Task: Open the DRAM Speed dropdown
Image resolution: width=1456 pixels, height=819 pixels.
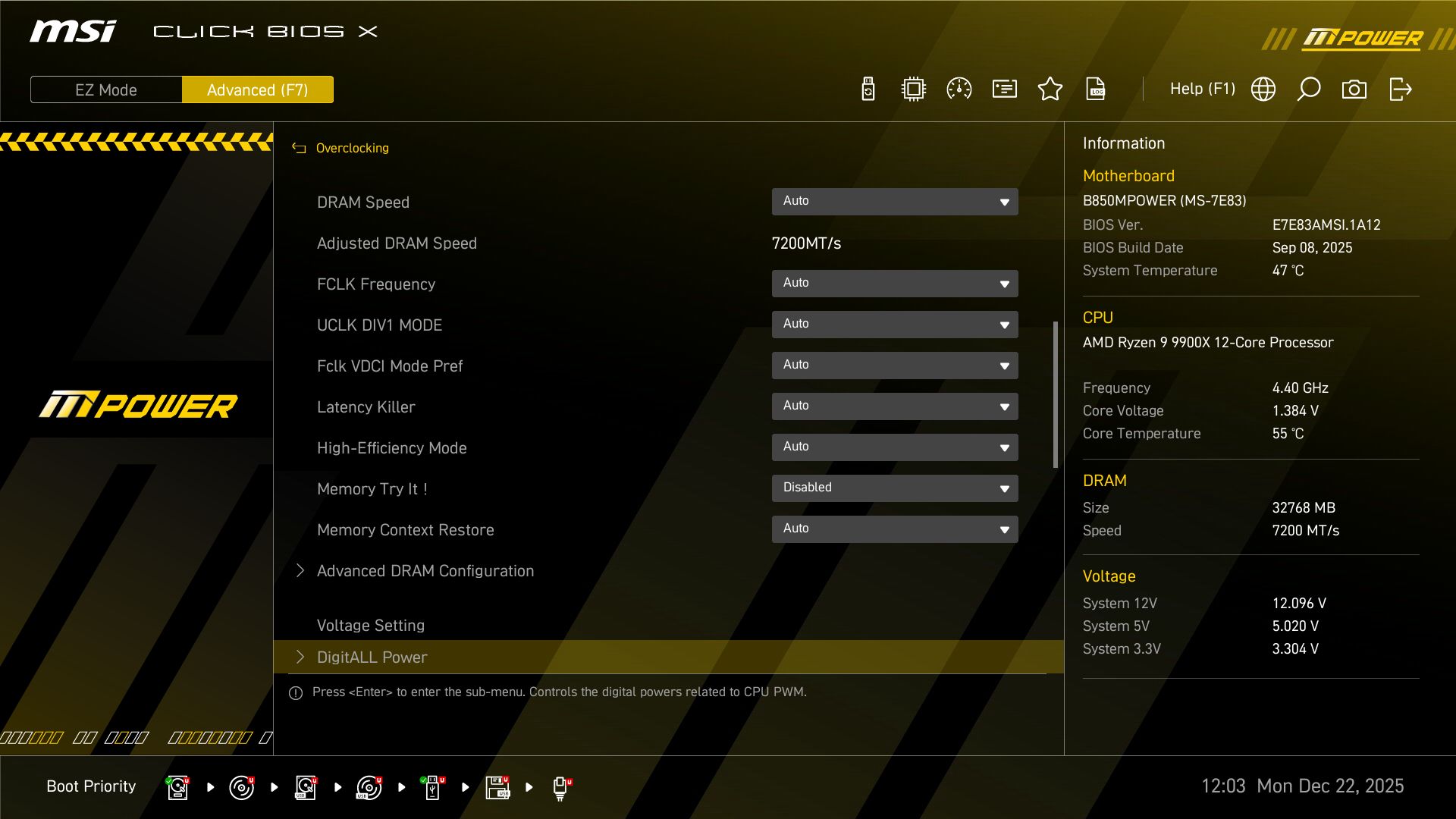Action: (x=895, y=202)
